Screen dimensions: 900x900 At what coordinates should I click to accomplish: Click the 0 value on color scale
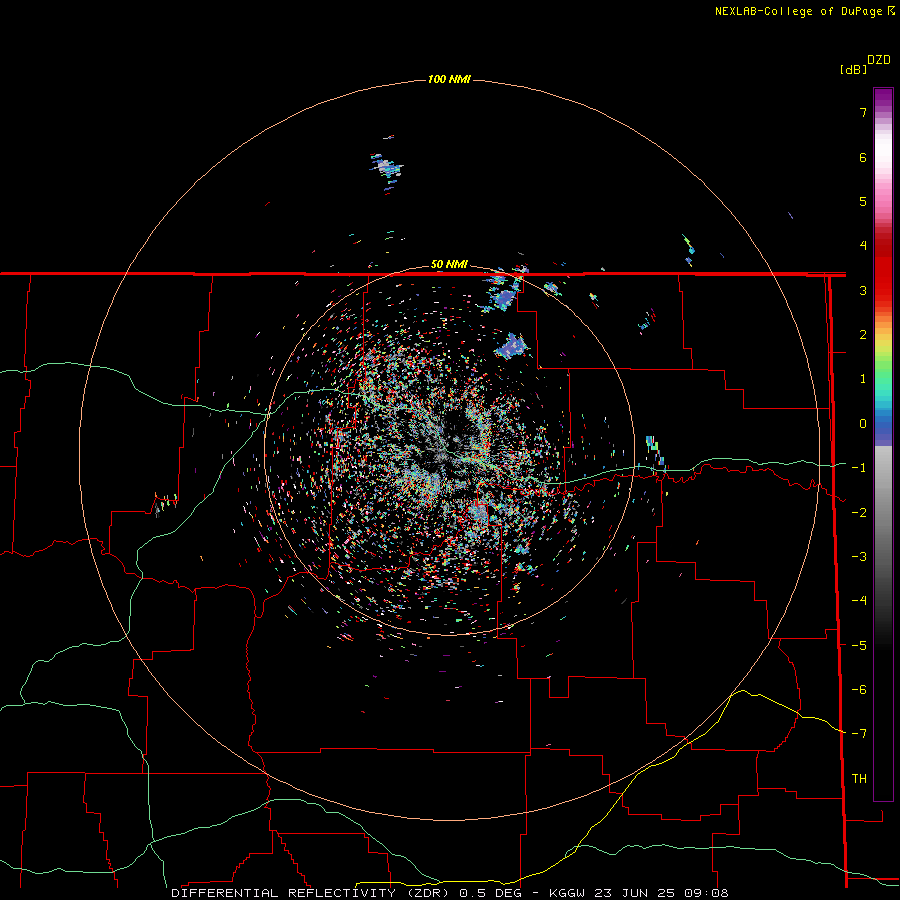[x=863, y=424]
